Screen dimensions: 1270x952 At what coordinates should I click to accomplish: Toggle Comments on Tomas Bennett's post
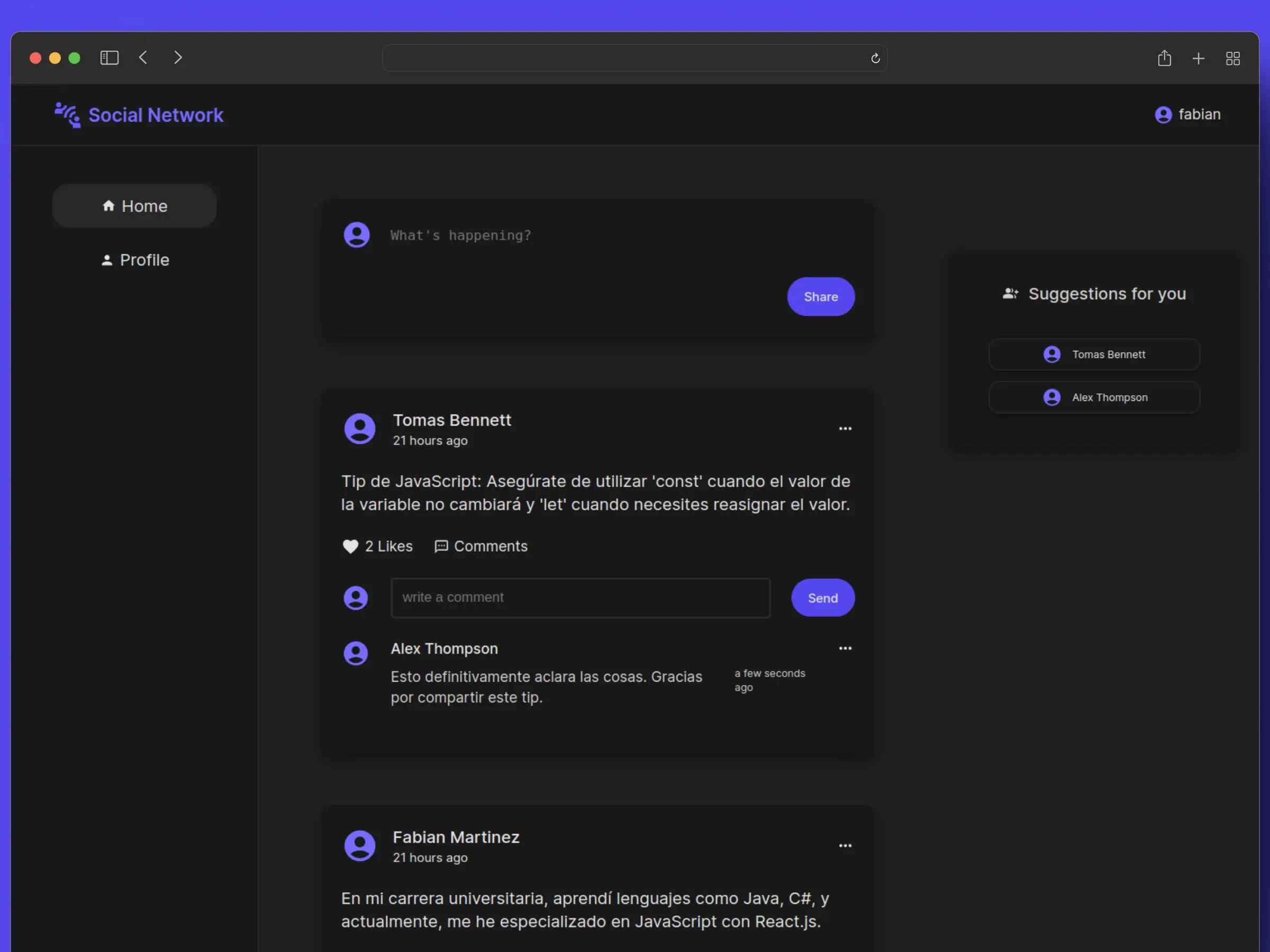point(481,546)
